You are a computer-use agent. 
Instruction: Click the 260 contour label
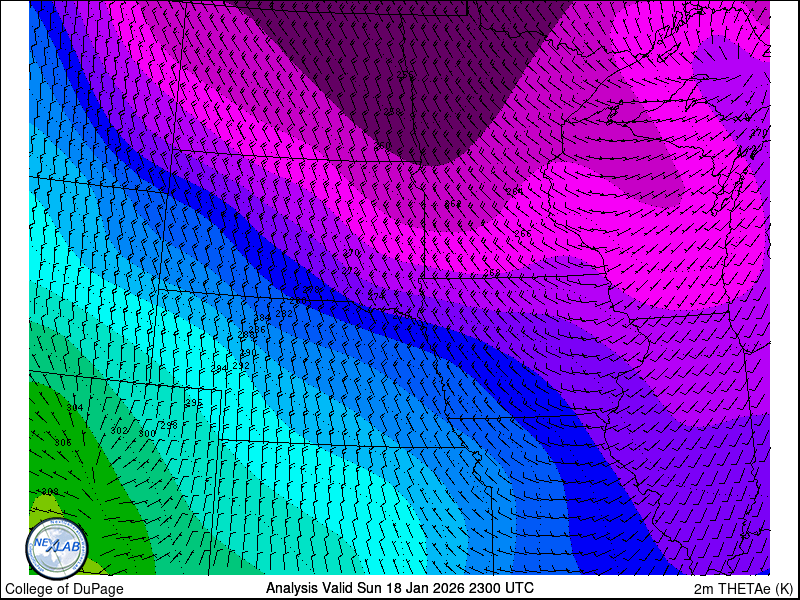(x=383, y=145)
